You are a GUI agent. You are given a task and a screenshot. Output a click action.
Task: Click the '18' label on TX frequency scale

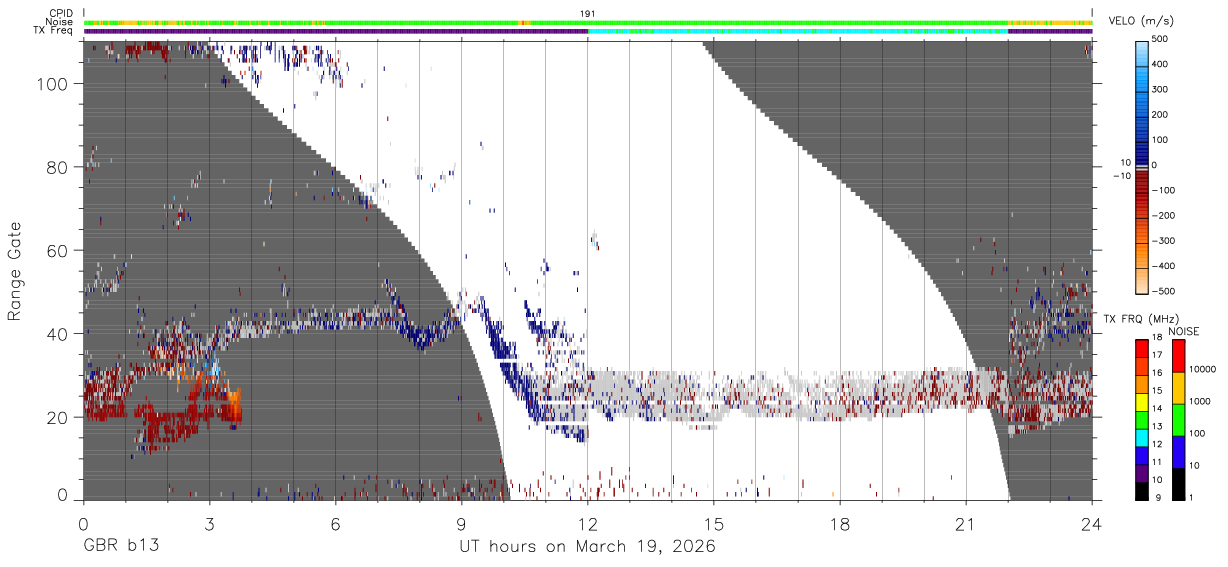pyautogui.click(x=1159, y=340)
